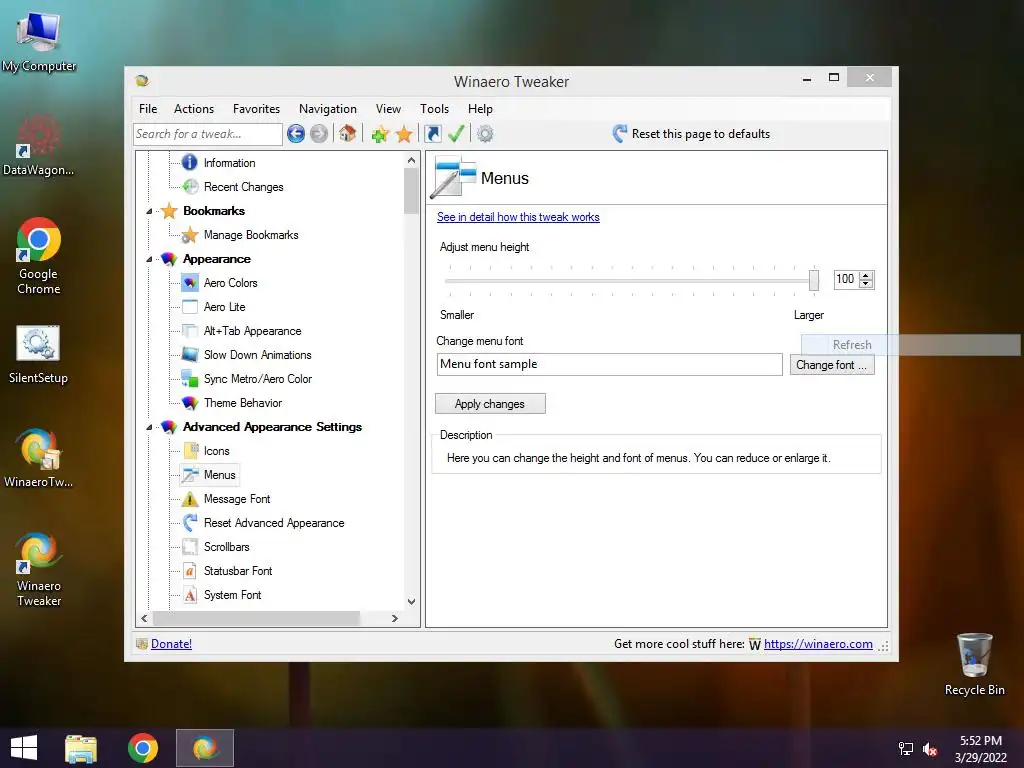The height and width of the screenshot is (768, 1024).
Task: Open the Windows Start button
Action: 24,748
